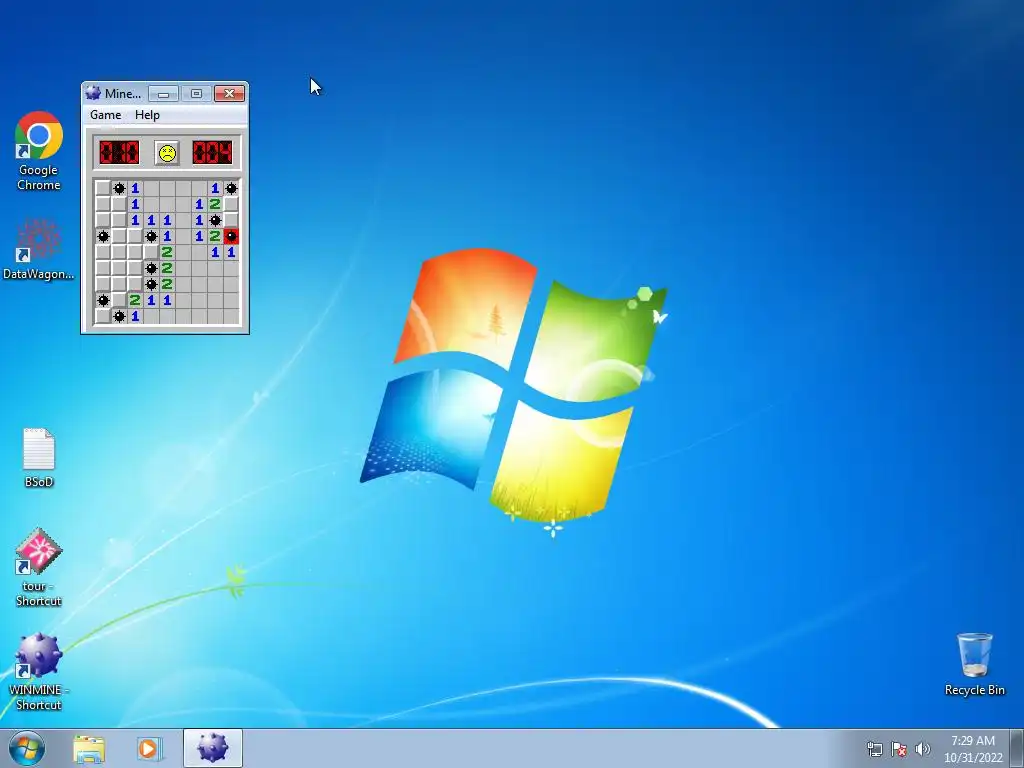Click the 1 directly below the red mine
This screenshot has height=768, width=1024.
click(x=231, y=252)
